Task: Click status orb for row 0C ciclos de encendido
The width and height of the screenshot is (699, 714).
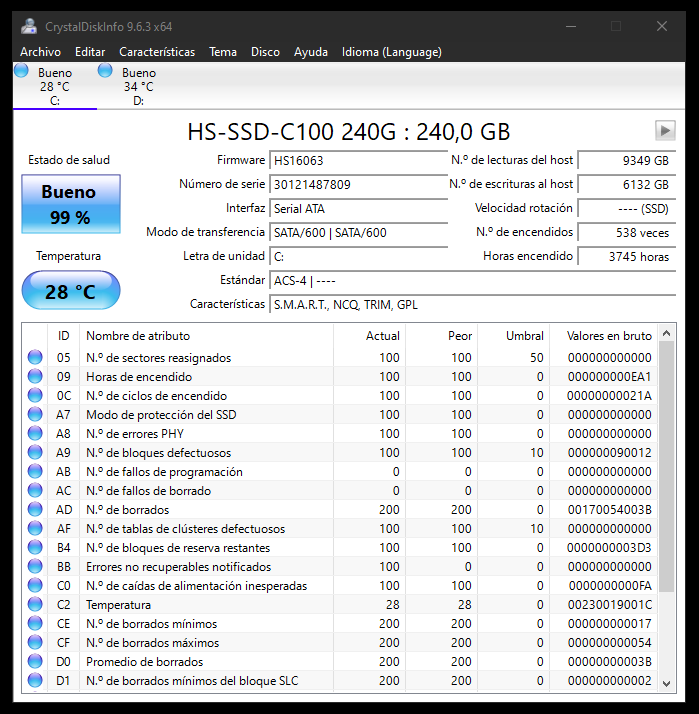Action: click(35, 395)
